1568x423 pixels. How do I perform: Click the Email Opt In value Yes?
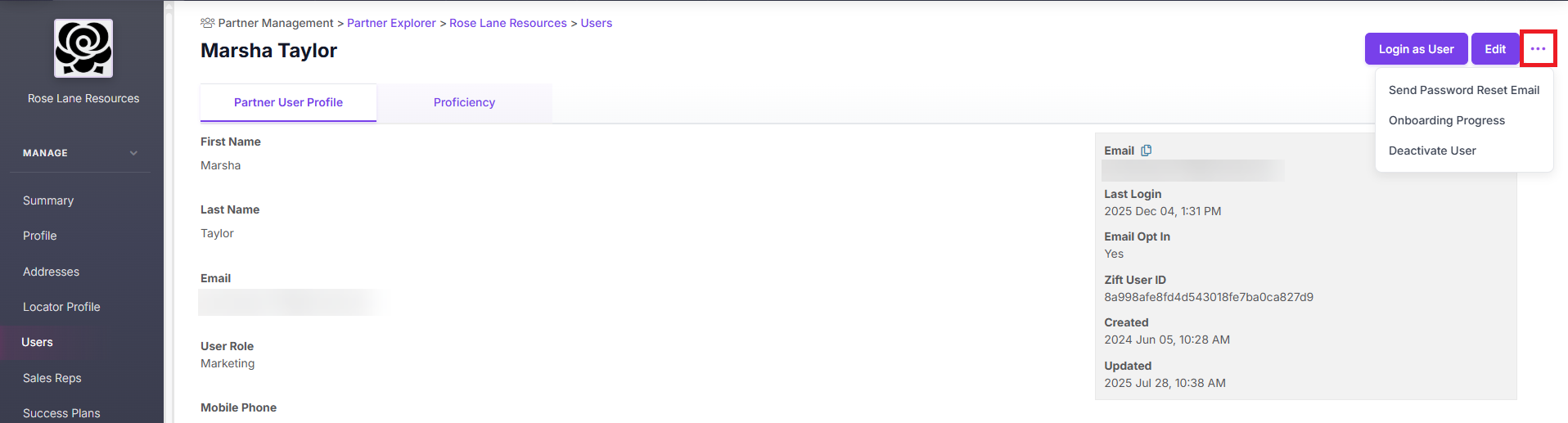pyautogui.click(x=1114, y=254)
